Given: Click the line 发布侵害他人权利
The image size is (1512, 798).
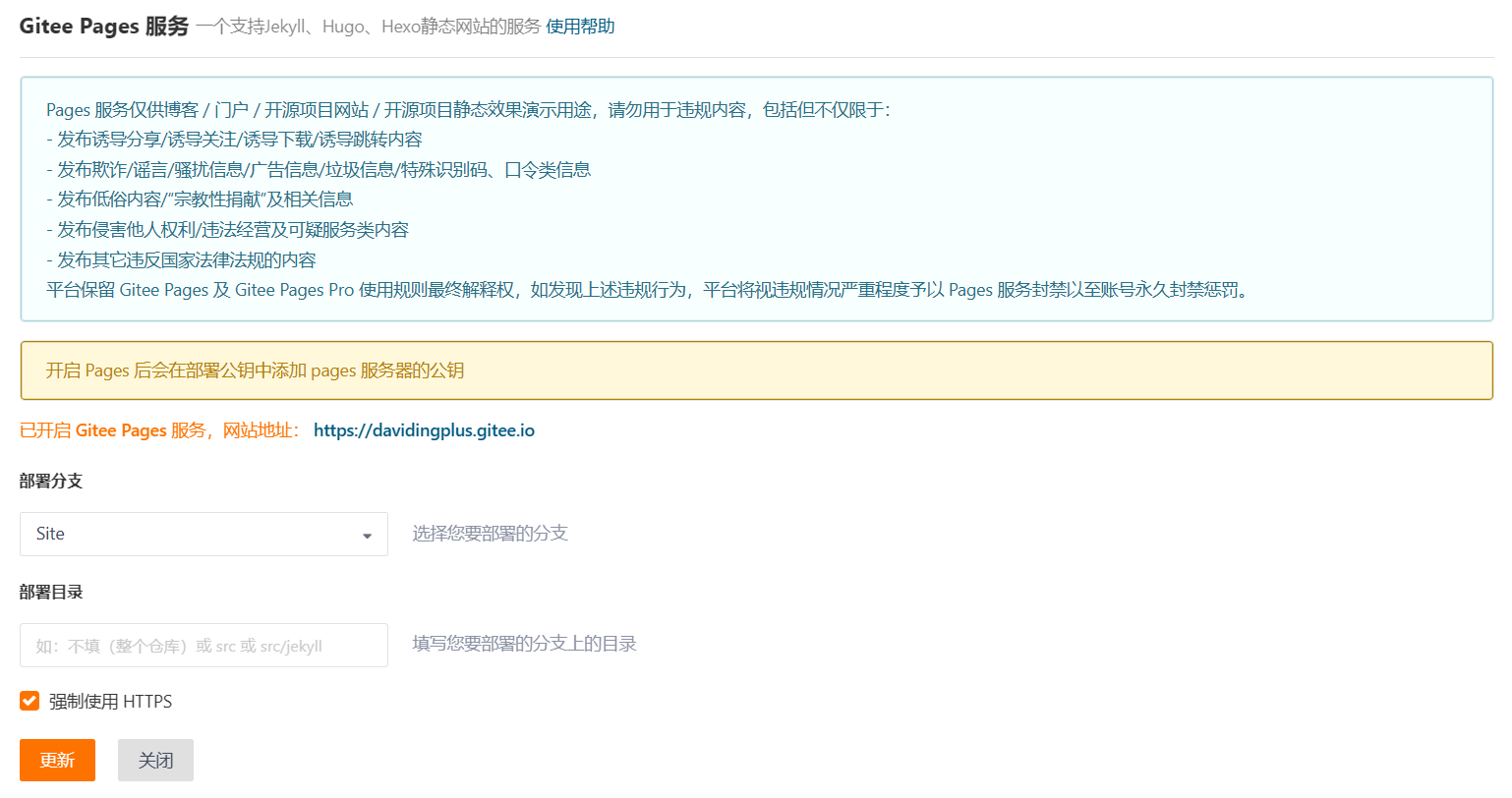Looking at the screenshot, I should point(227,230).
